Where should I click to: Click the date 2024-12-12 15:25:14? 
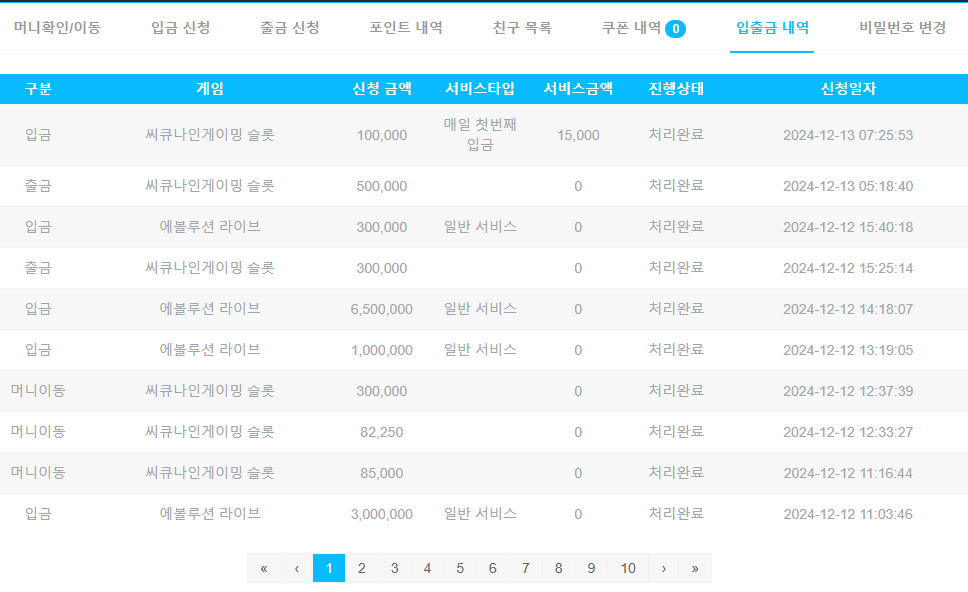[848, 269]
